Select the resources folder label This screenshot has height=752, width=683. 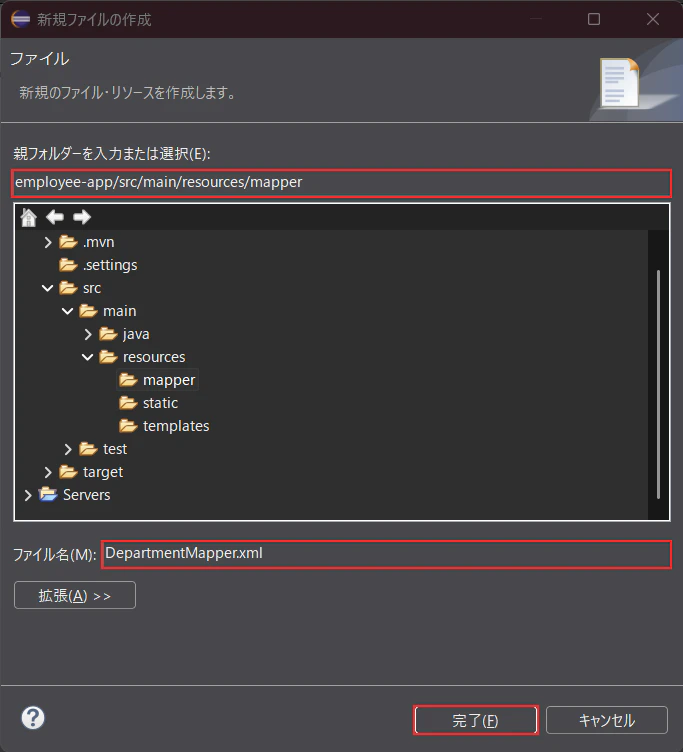tap(154, 357)
